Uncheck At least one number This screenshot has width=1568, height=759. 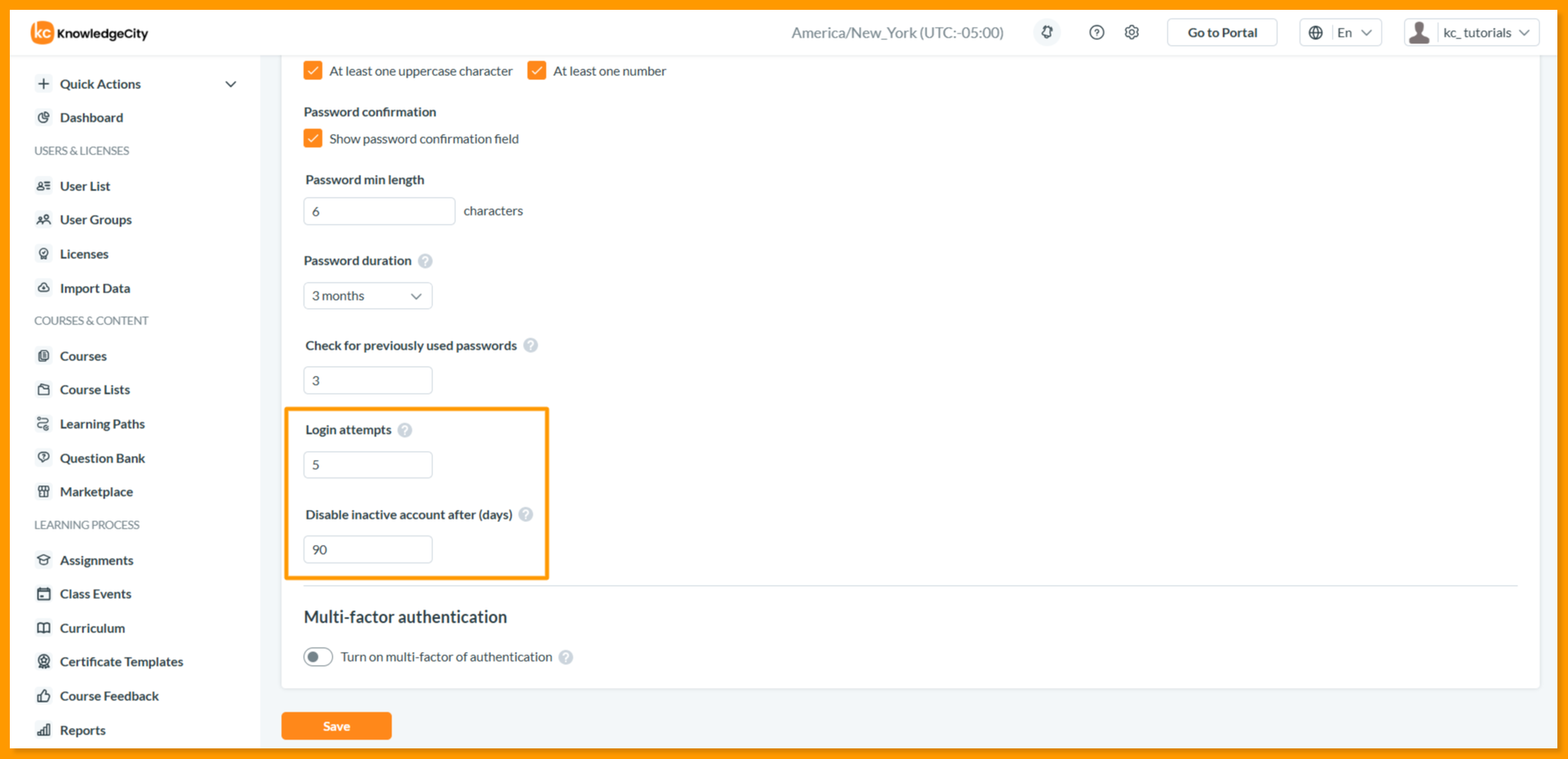[x=537, y=70]
